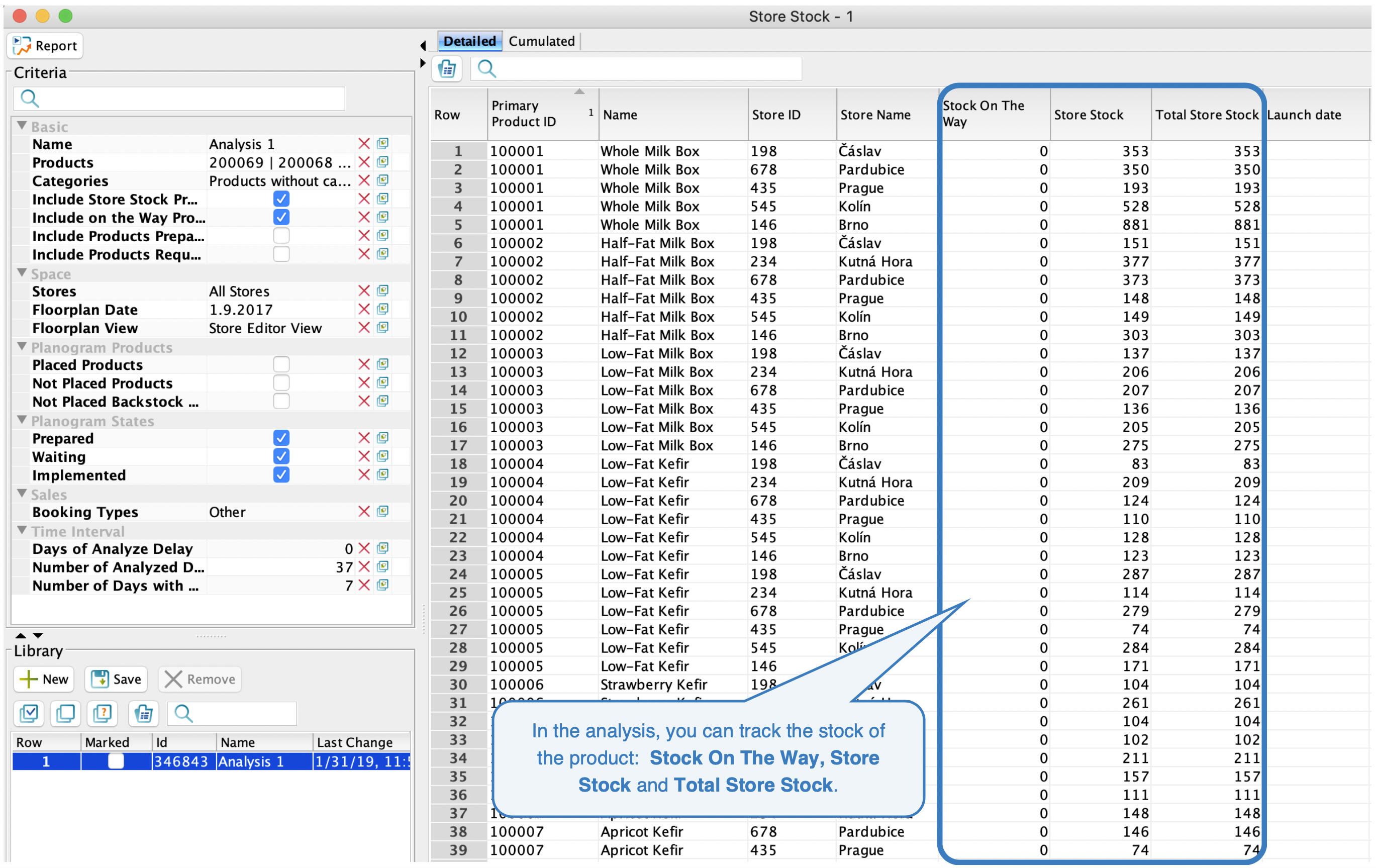Image resolution: width=1376 pixels, height=868 pixels.
Task: Click the export icon beside table search
Action: tap(447, 69)
